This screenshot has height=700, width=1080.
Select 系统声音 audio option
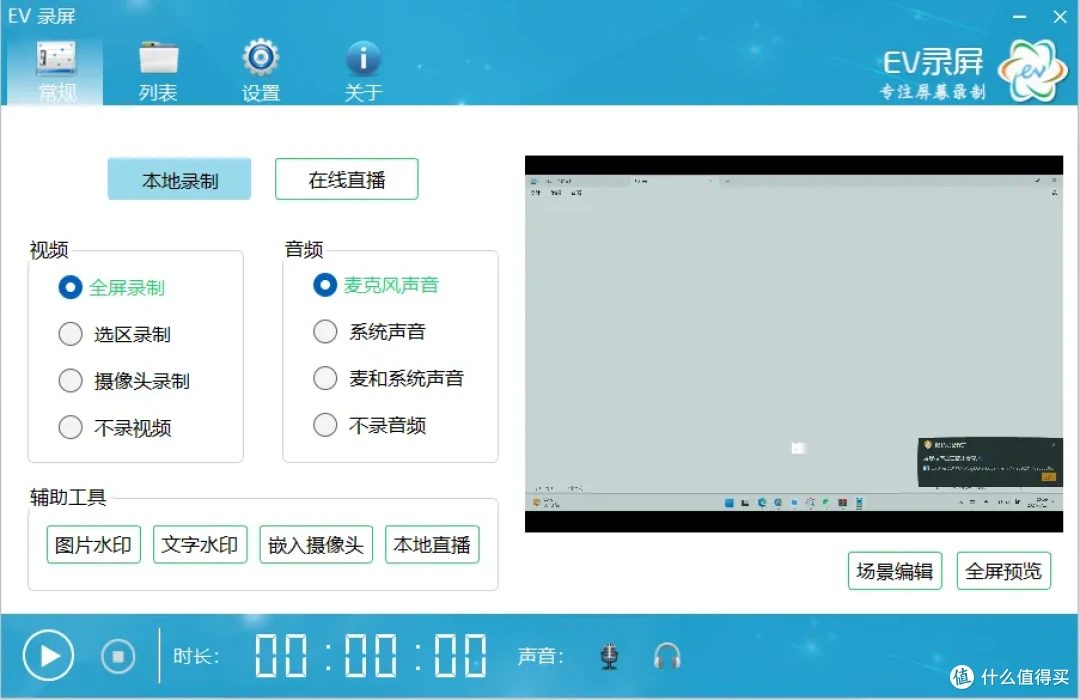pyautogui.click(x=370, y=331)
